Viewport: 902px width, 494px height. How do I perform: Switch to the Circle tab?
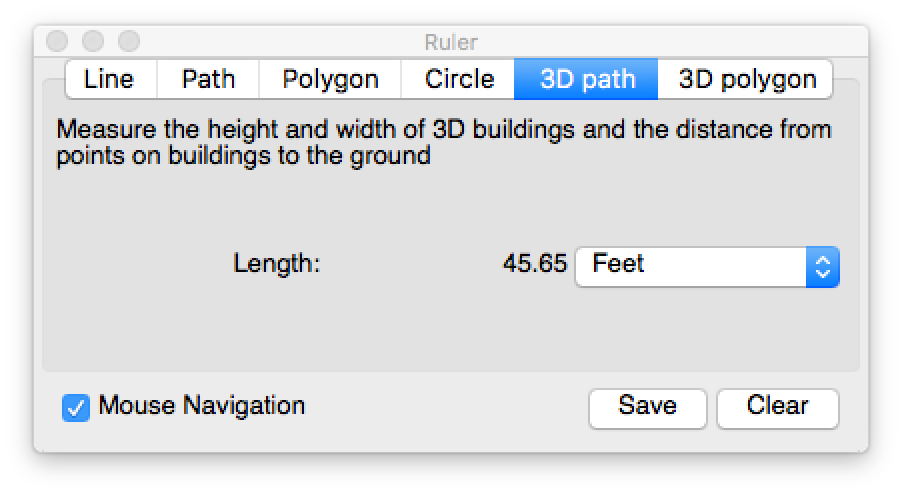click(459, 80)
